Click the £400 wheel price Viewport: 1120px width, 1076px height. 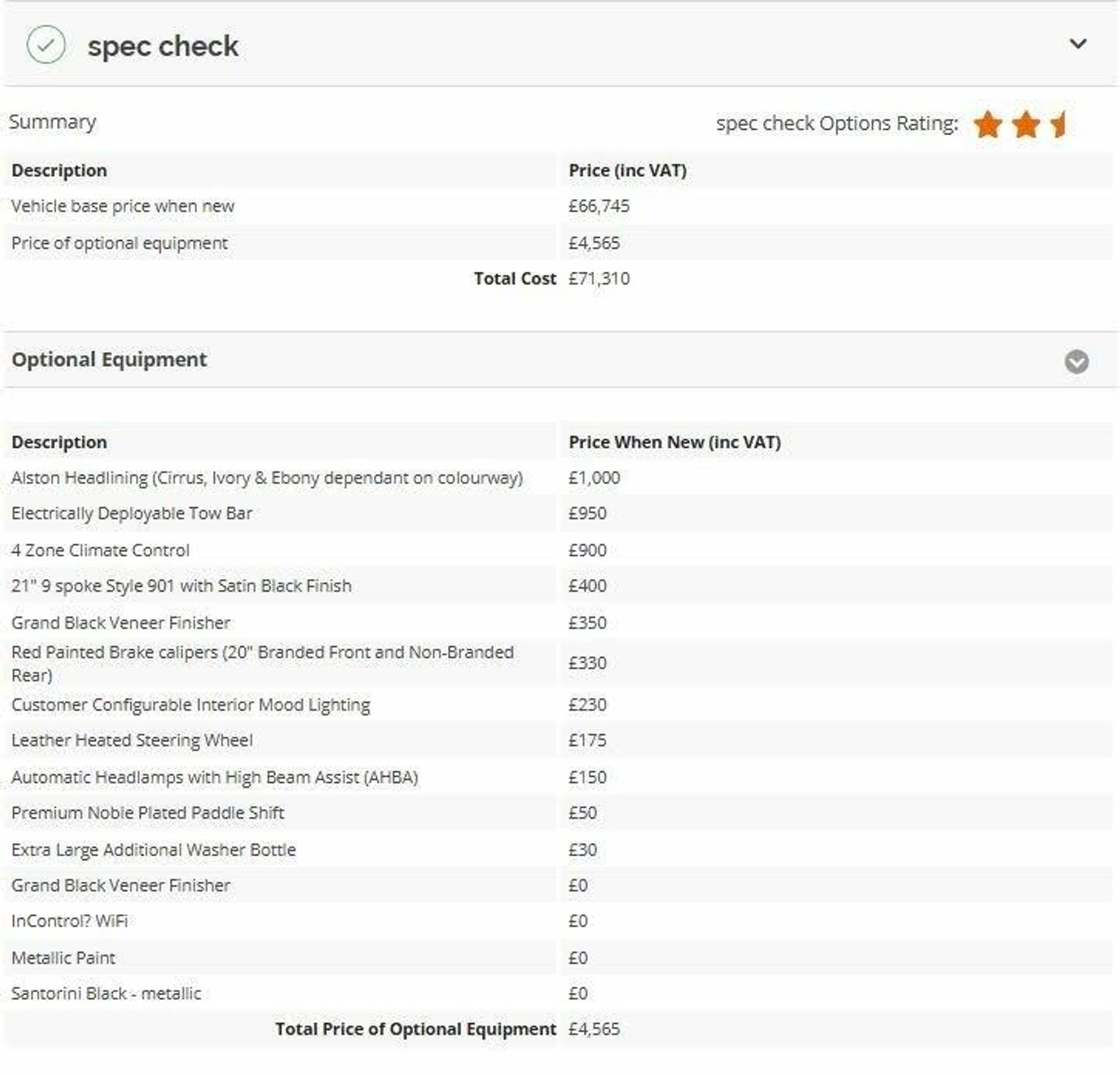587,585
